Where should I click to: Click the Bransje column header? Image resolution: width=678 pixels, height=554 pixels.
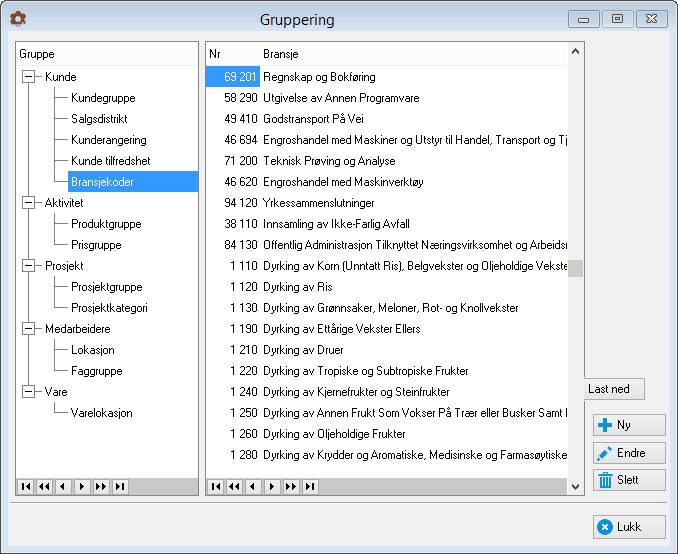(x=413, y=54)
